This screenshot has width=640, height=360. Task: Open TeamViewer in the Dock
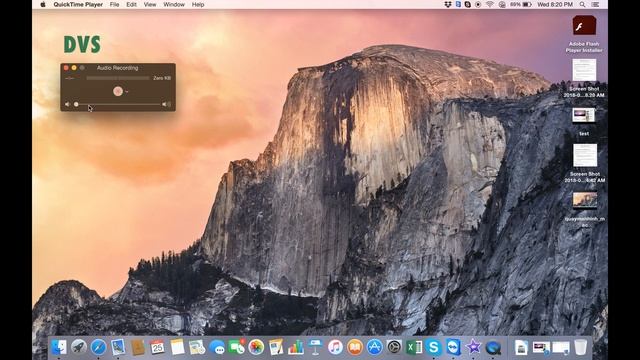pyautogui.click(x=453, y=347)
